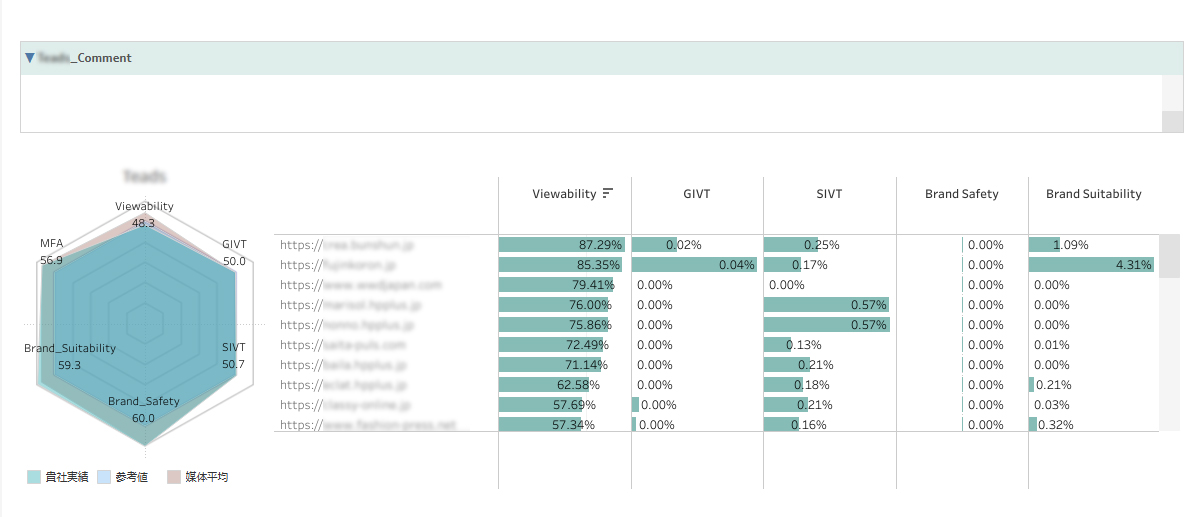Select the Brand Safety column header

coord(961,194)
